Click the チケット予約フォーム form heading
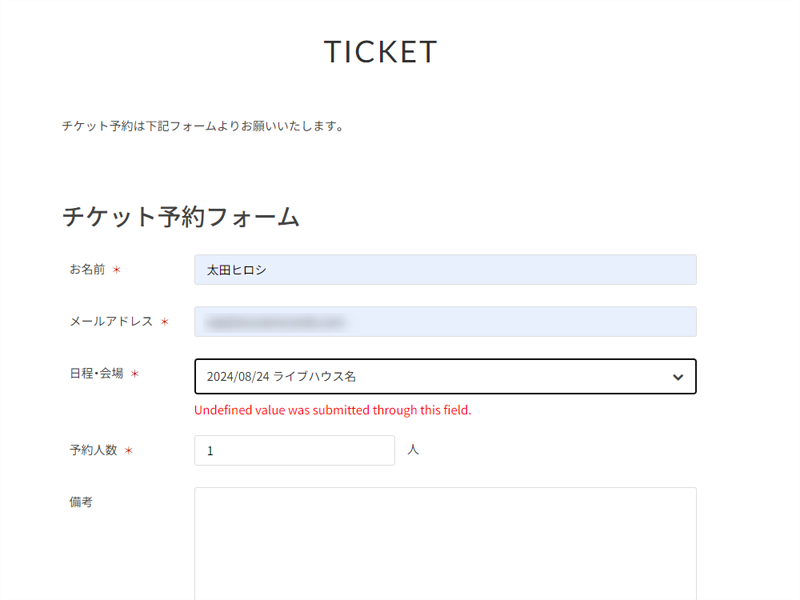The width and height of the screenshot is (800, 600). pos(181,217)
